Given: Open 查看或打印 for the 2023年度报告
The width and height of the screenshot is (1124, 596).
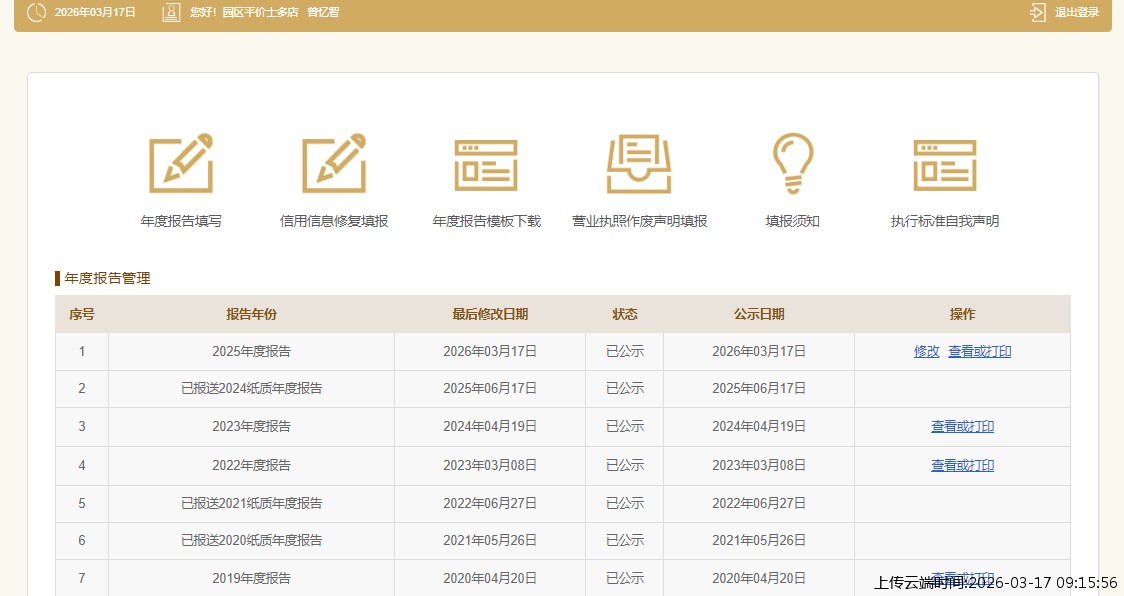Looking at the screenshot, I should [962, 427].
